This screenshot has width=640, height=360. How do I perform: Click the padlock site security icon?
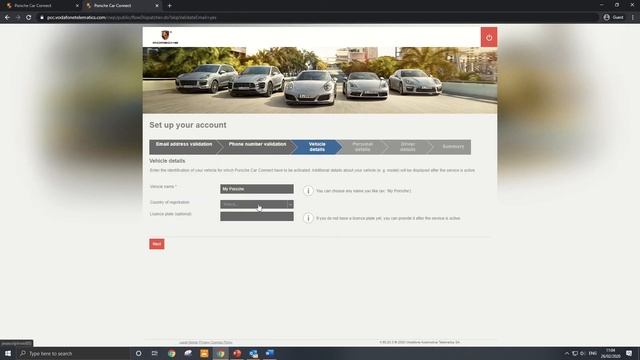[42, 18]
